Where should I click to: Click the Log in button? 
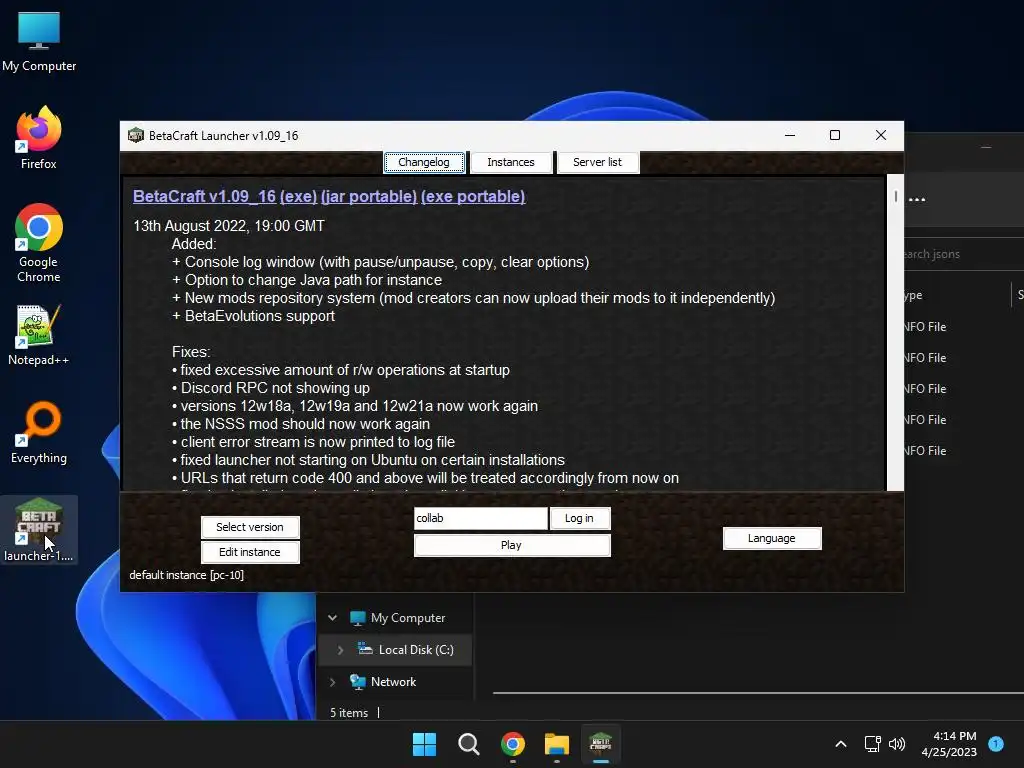(x=580, y=518)
